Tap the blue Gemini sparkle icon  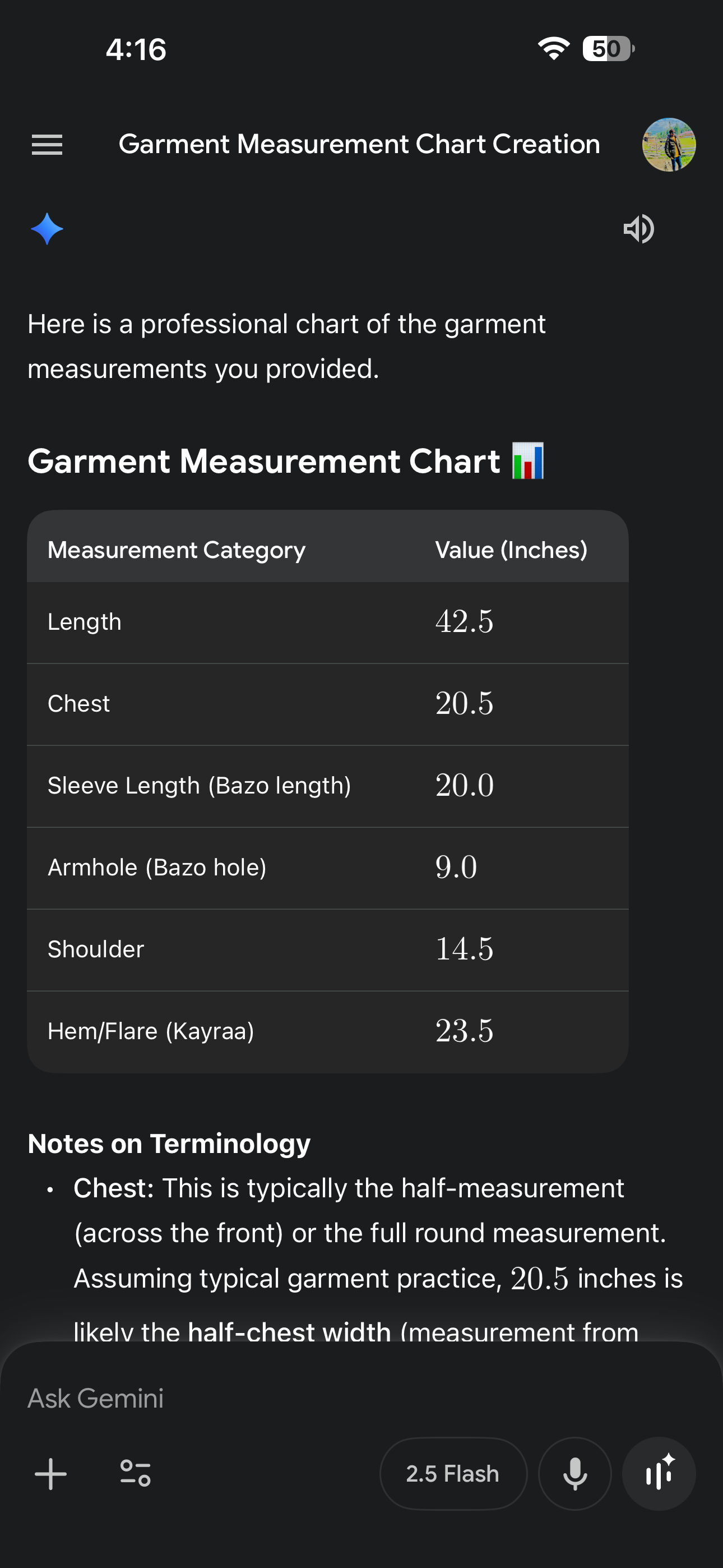(x=47, y=229)
